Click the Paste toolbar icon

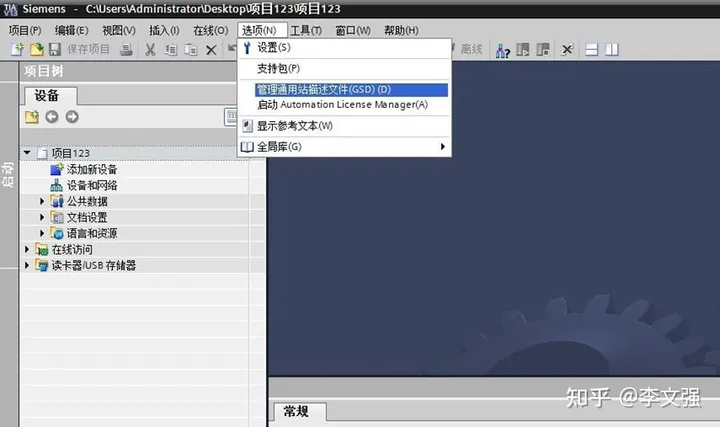(x=191, y=49)
